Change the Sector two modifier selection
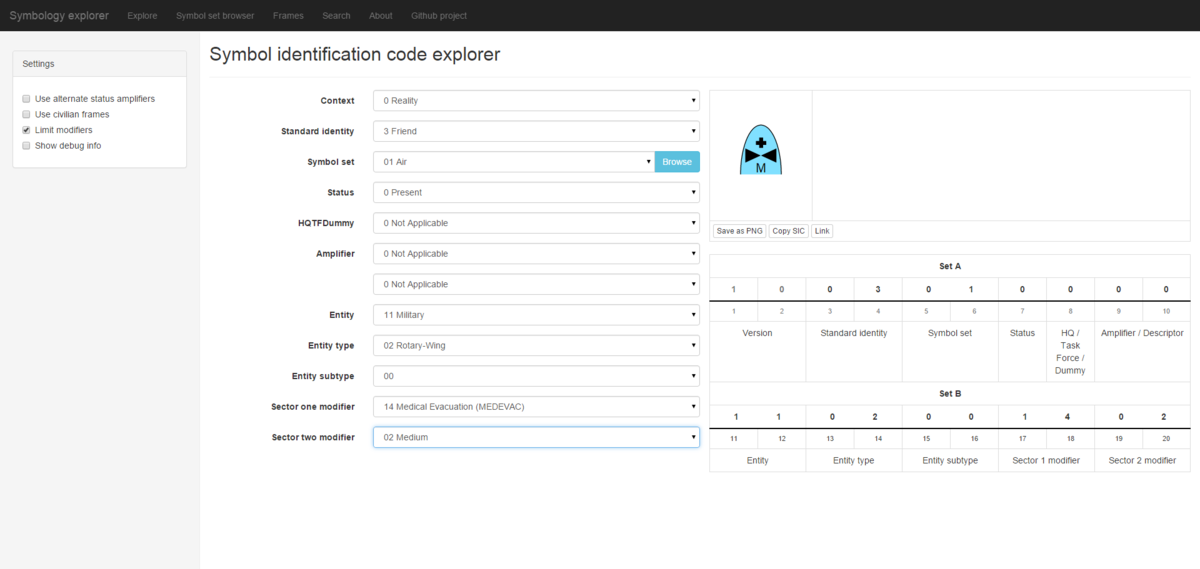 tap(536, 437)
